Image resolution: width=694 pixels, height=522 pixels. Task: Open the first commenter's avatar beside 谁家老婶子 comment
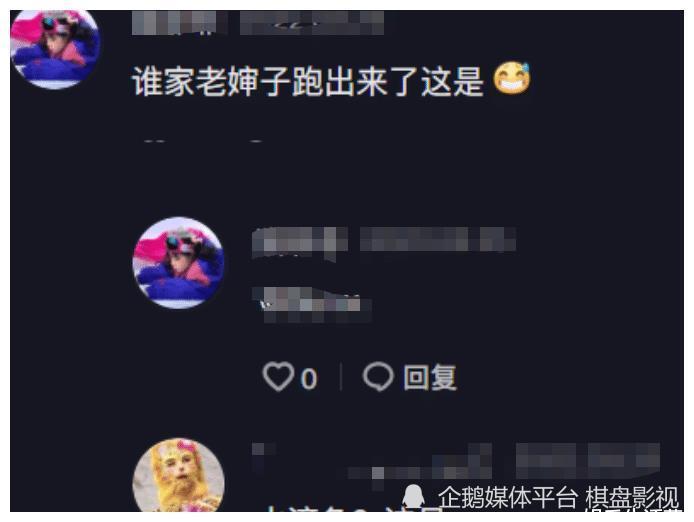(x=55, y=49)
